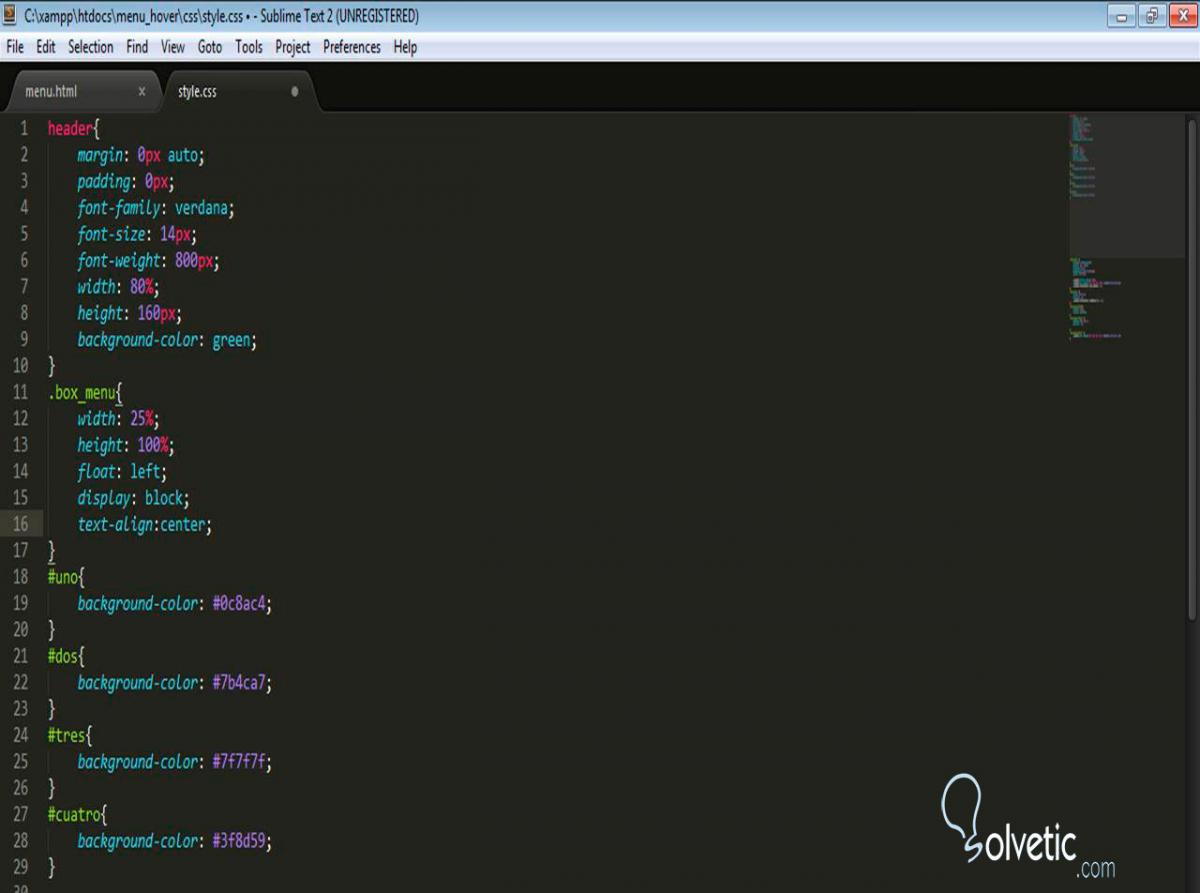The height and width of the screenshot is (893, 1200).
Task: Click the 'width: 80%;' line
Action: 118,287
